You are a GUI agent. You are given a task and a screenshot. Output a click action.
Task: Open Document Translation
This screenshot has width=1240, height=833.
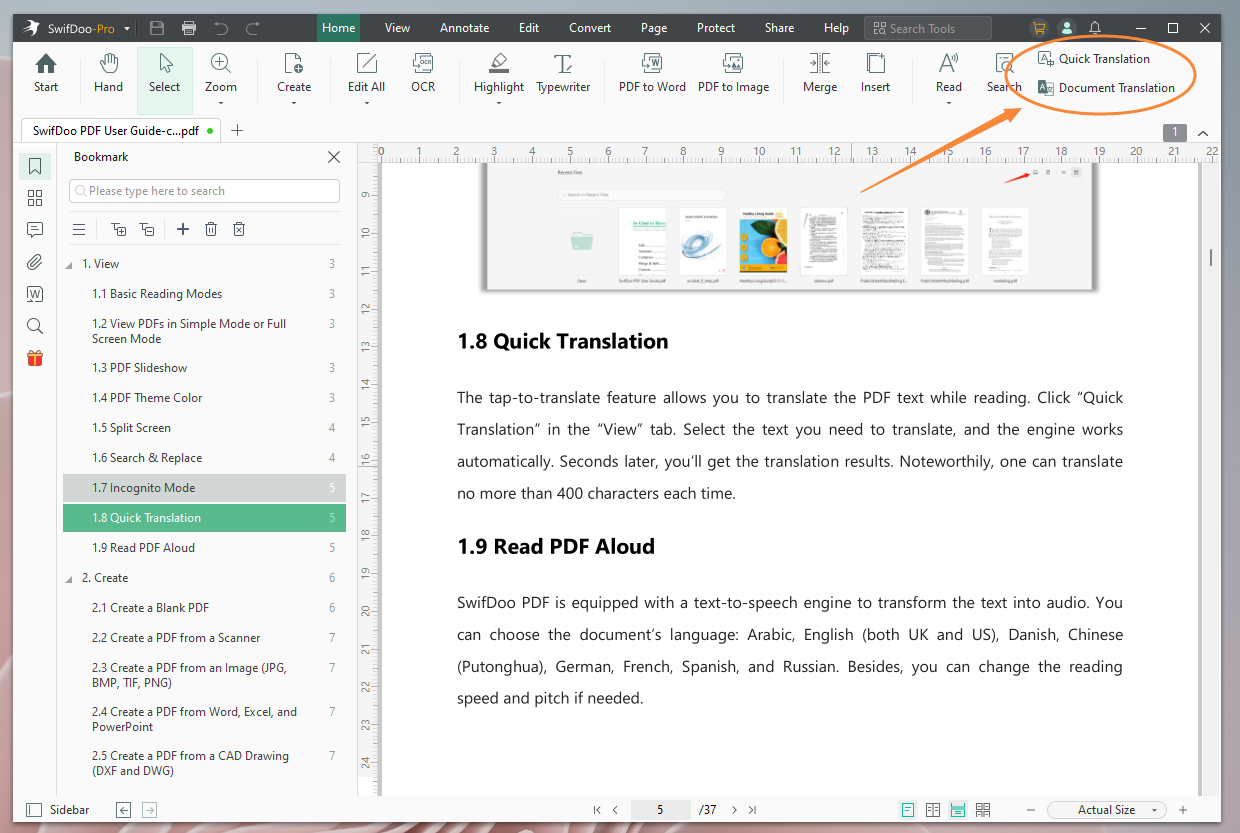(1106, 88)
